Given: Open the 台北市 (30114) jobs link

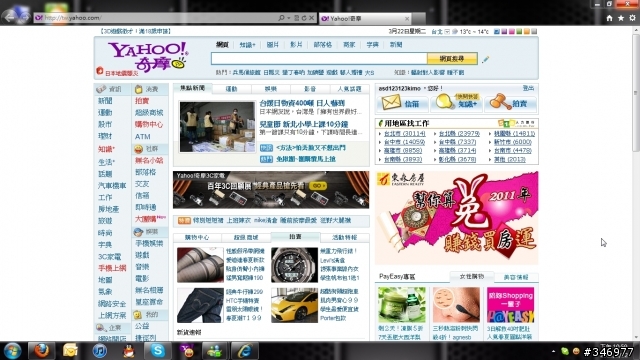Looking at the screenshot, I should pos(404,133).
